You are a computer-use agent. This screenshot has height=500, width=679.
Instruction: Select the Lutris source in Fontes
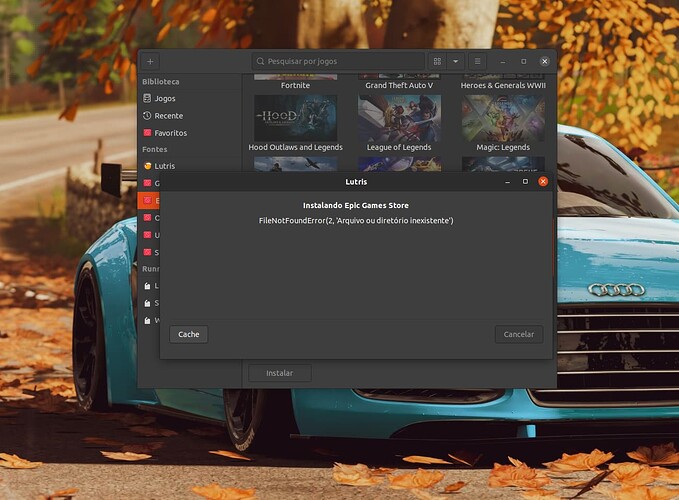pyautogui.click(x=189, y=166)
